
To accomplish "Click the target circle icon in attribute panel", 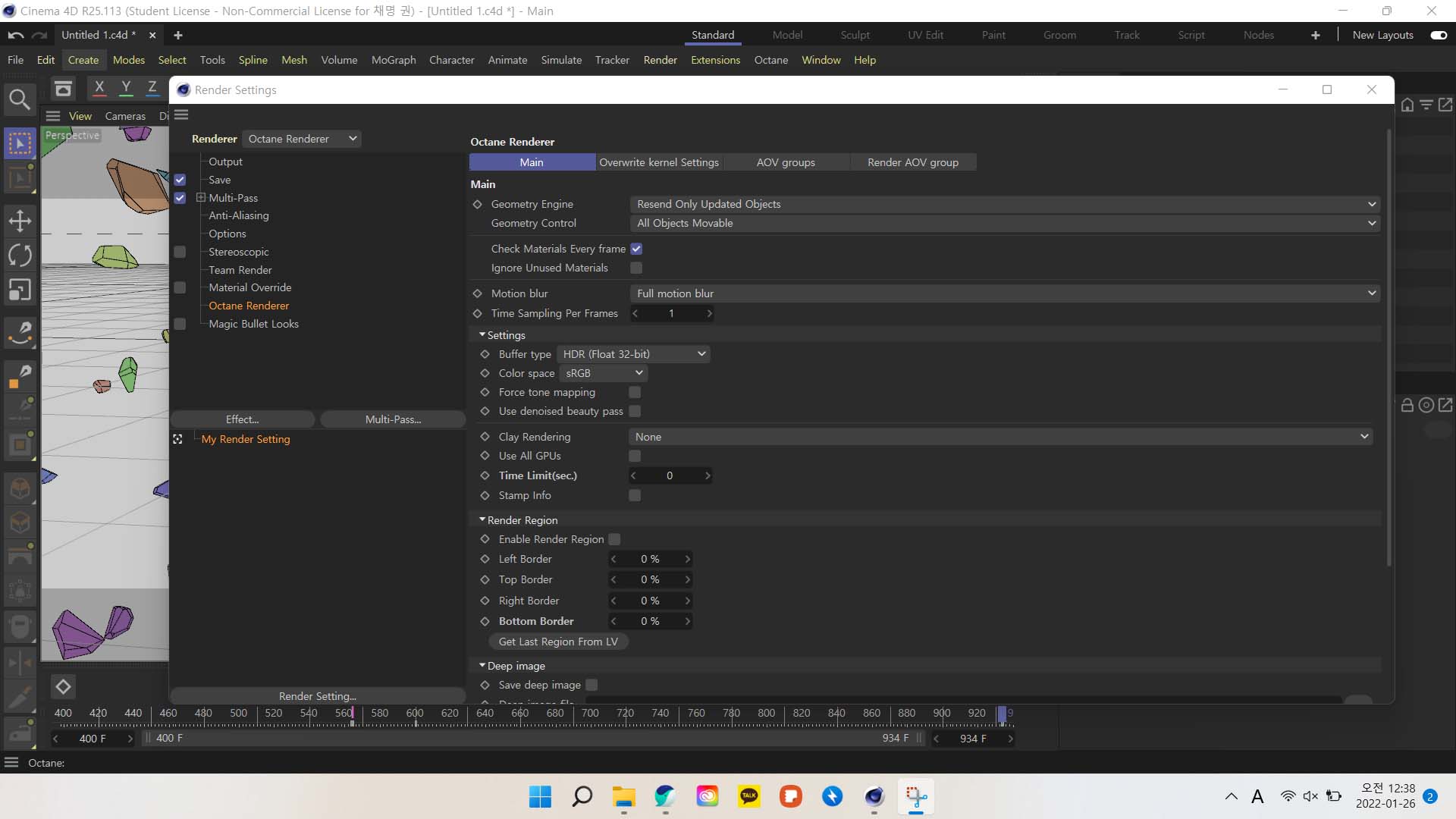I will (x=1426, y=406).
